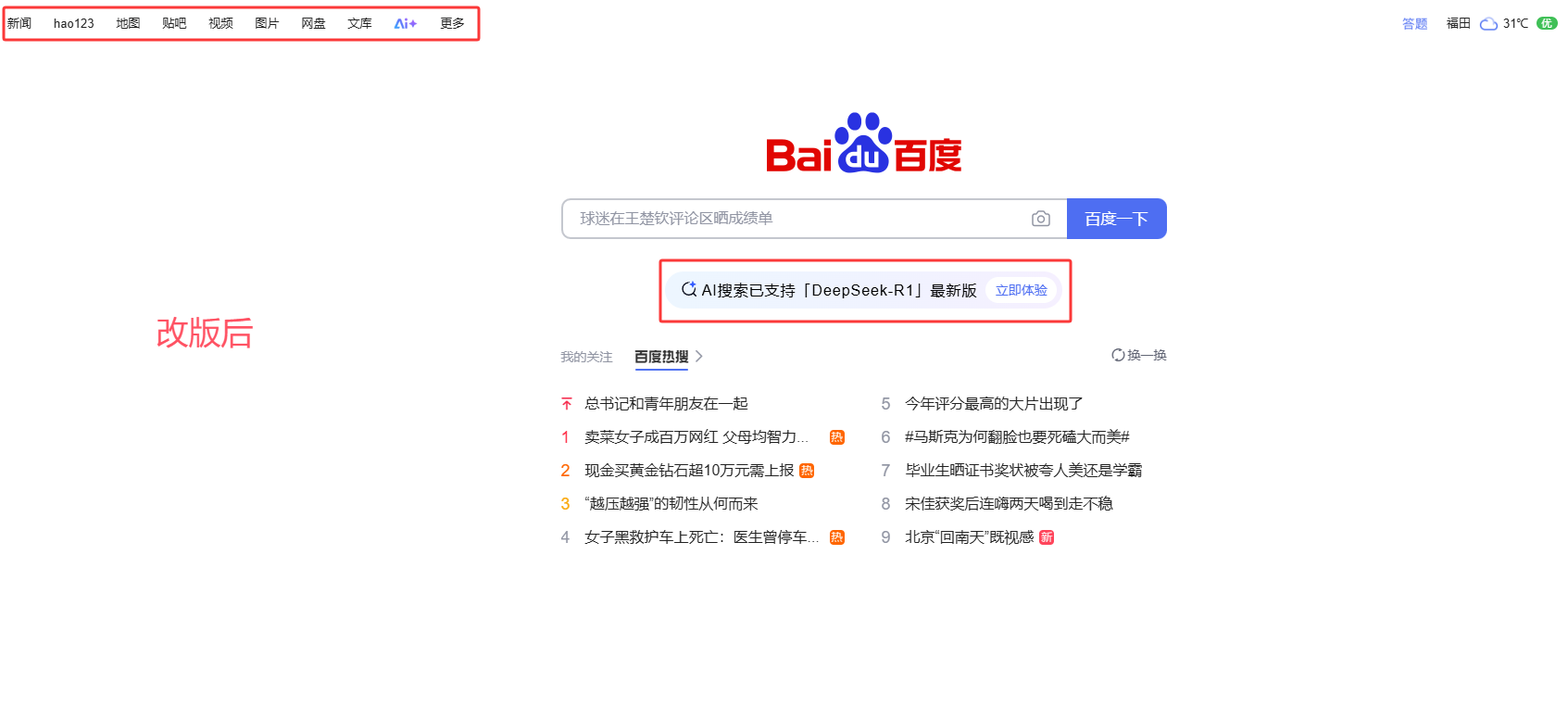Click 热 badge next to 女子黑救护车上死亡

(837, 537)
